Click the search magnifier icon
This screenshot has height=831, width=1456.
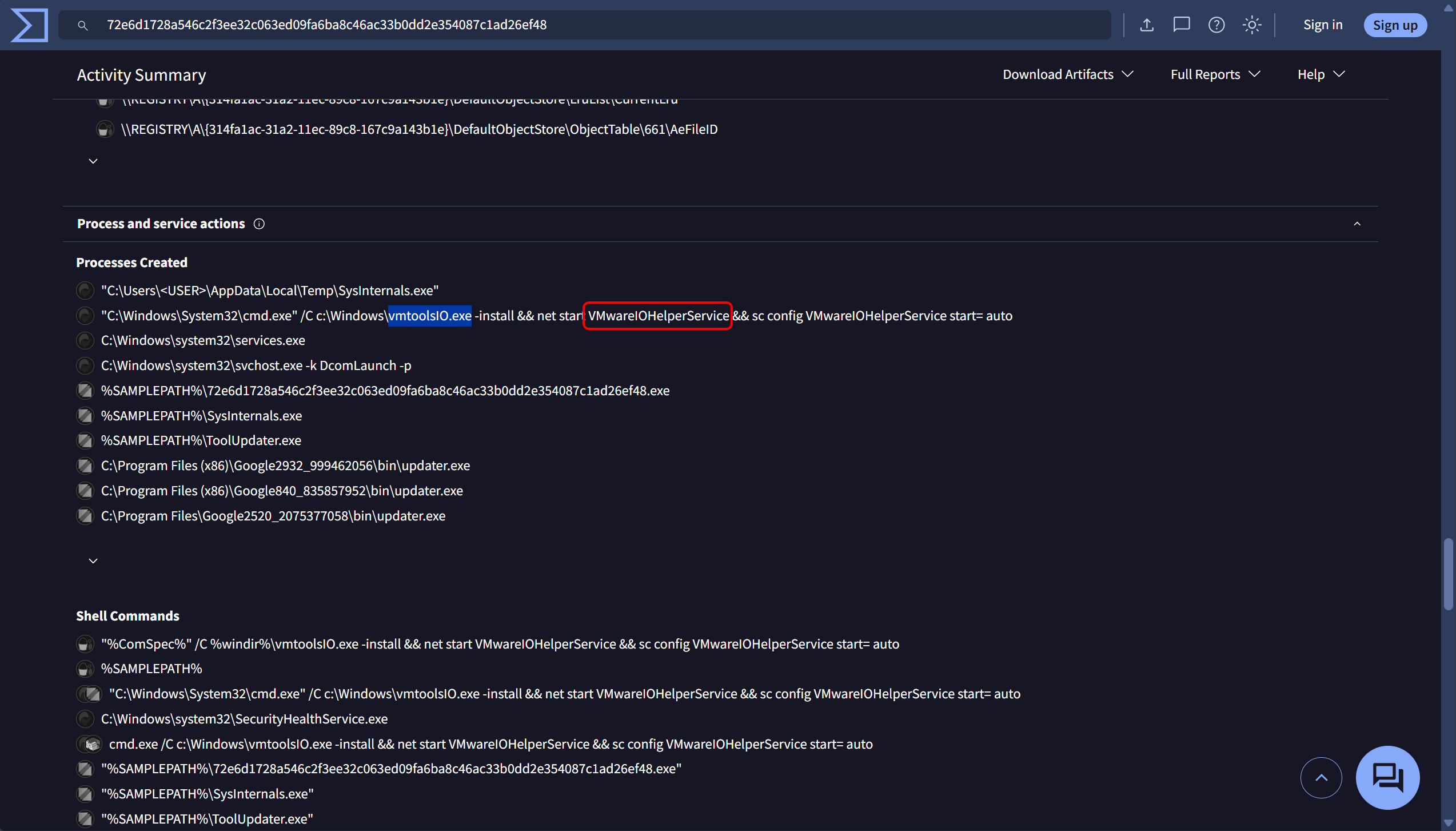[x=83, y=25]
